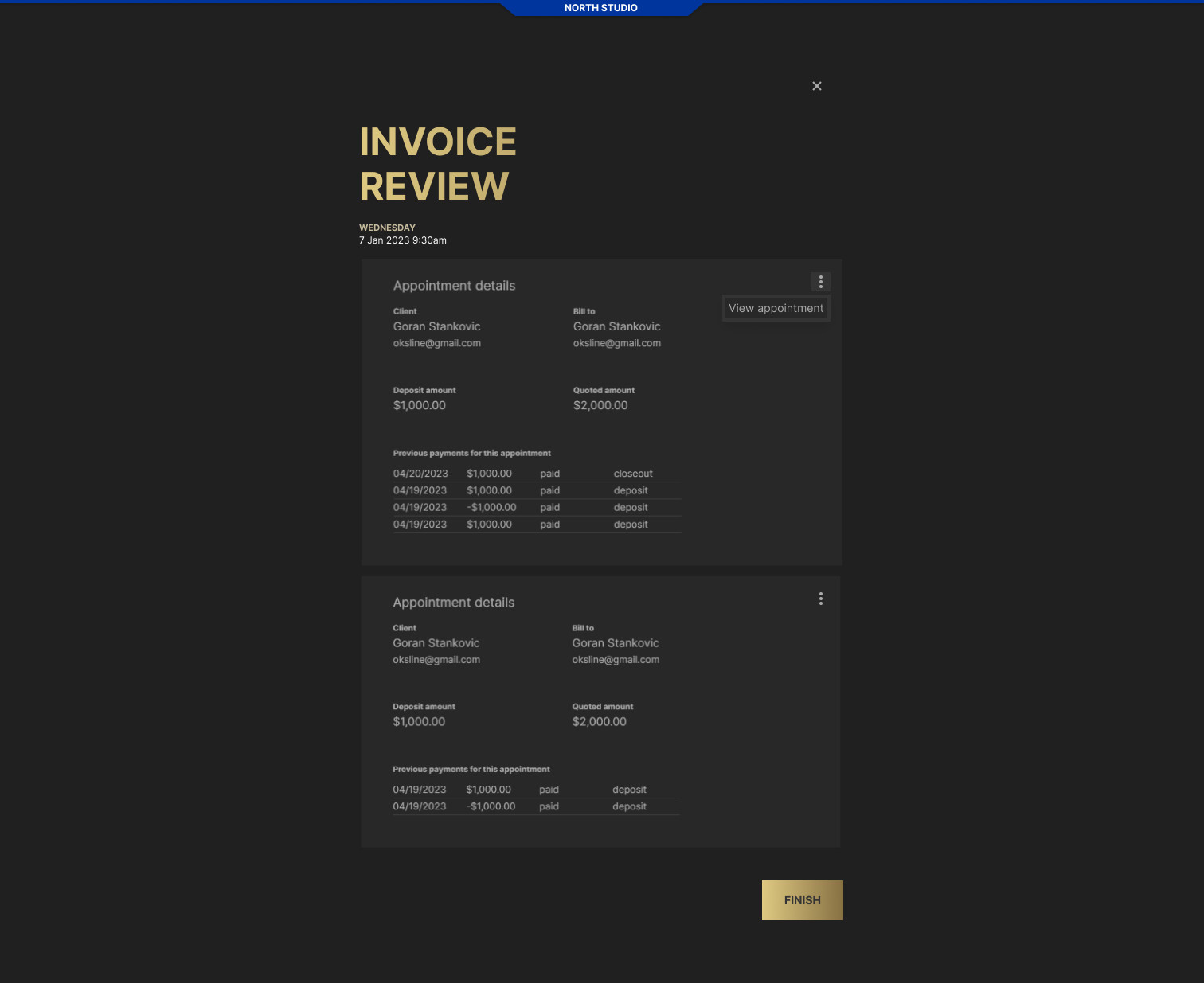This screenshot has width=1204, height=983.
Task: Click the bottom card's "Appointment details" heading
Action: tap(454, 603)
